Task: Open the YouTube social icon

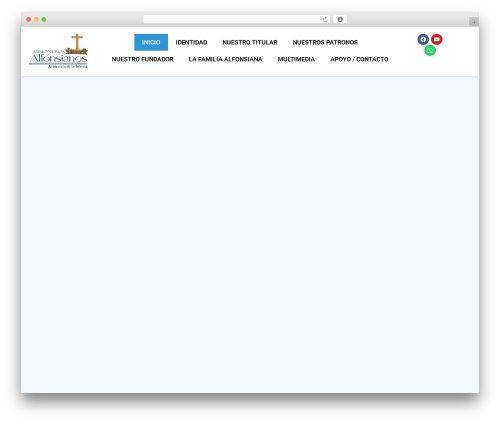Action: [437, 39]
